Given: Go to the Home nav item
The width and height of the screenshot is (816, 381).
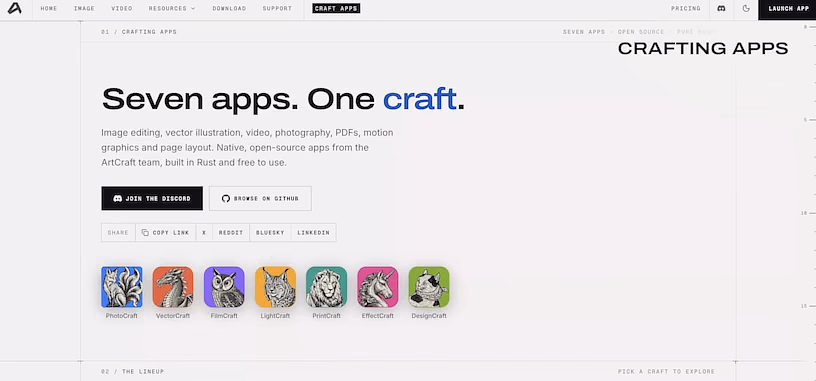Looking at the screenshot, I should pos(49,9).
